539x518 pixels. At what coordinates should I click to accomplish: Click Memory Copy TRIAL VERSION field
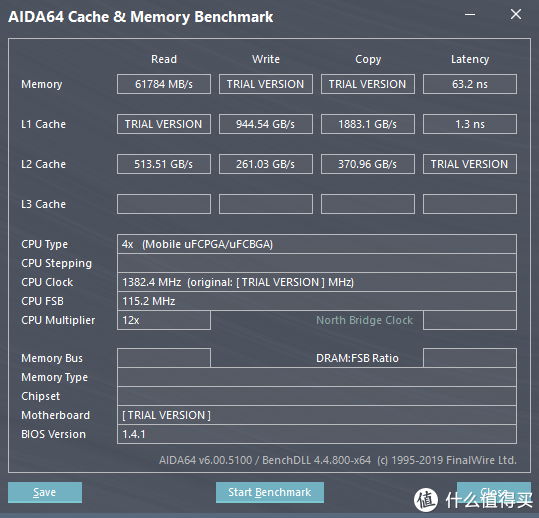click(368, 84)
